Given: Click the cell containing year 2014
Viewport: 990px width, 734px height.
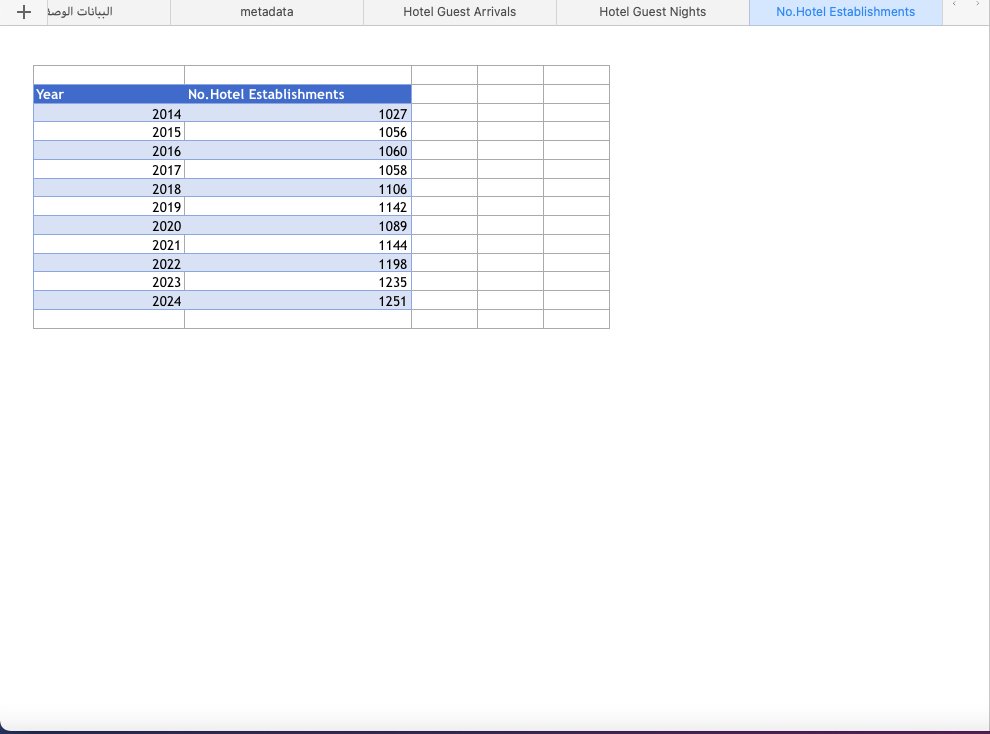Looking at the screenshot, I should (x=108, y=114).
